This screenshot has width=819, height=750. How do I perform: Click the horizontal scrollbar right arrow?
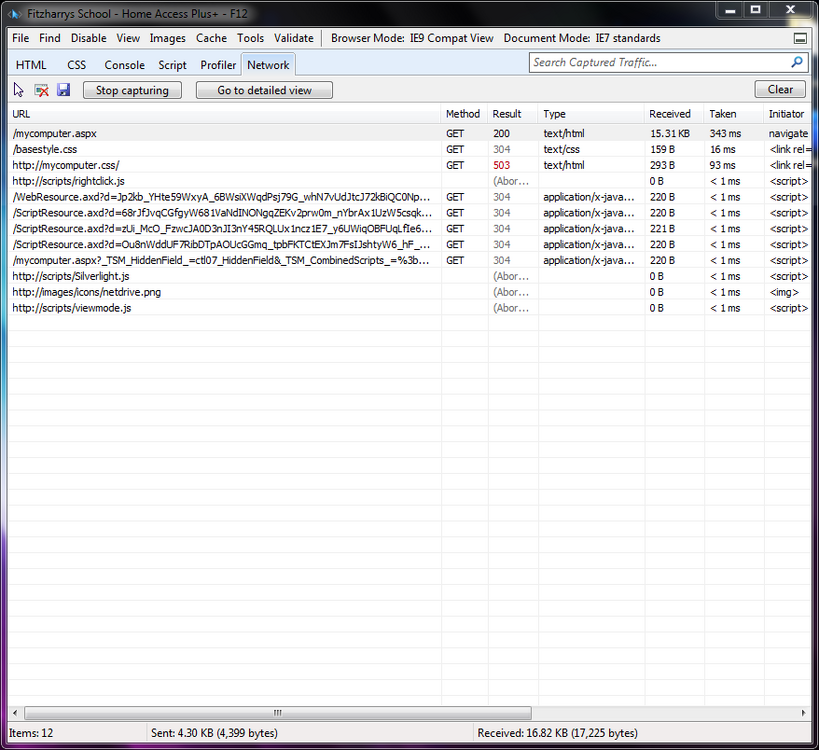(x=803, y=713)
